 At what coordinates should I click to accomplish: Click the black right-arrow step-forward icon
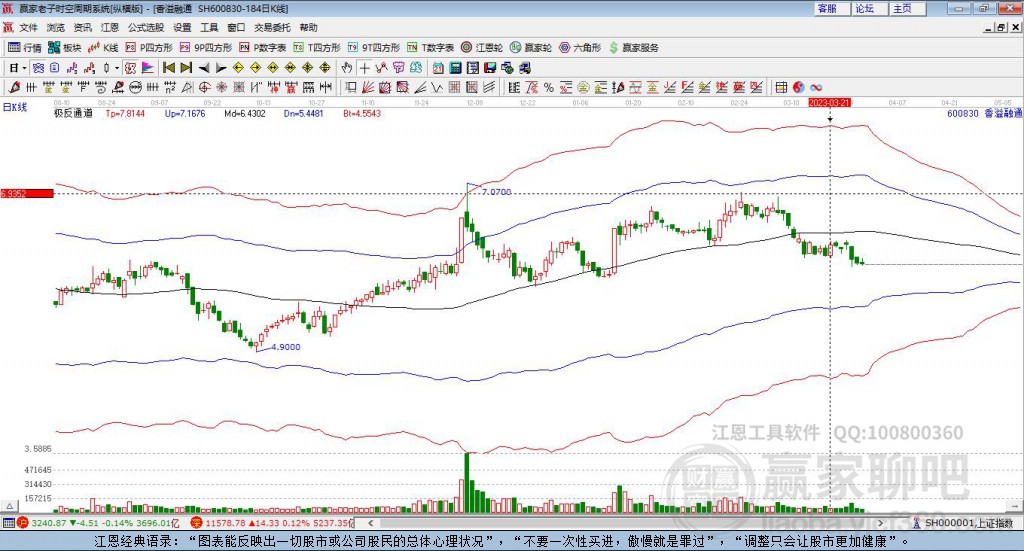221,68
